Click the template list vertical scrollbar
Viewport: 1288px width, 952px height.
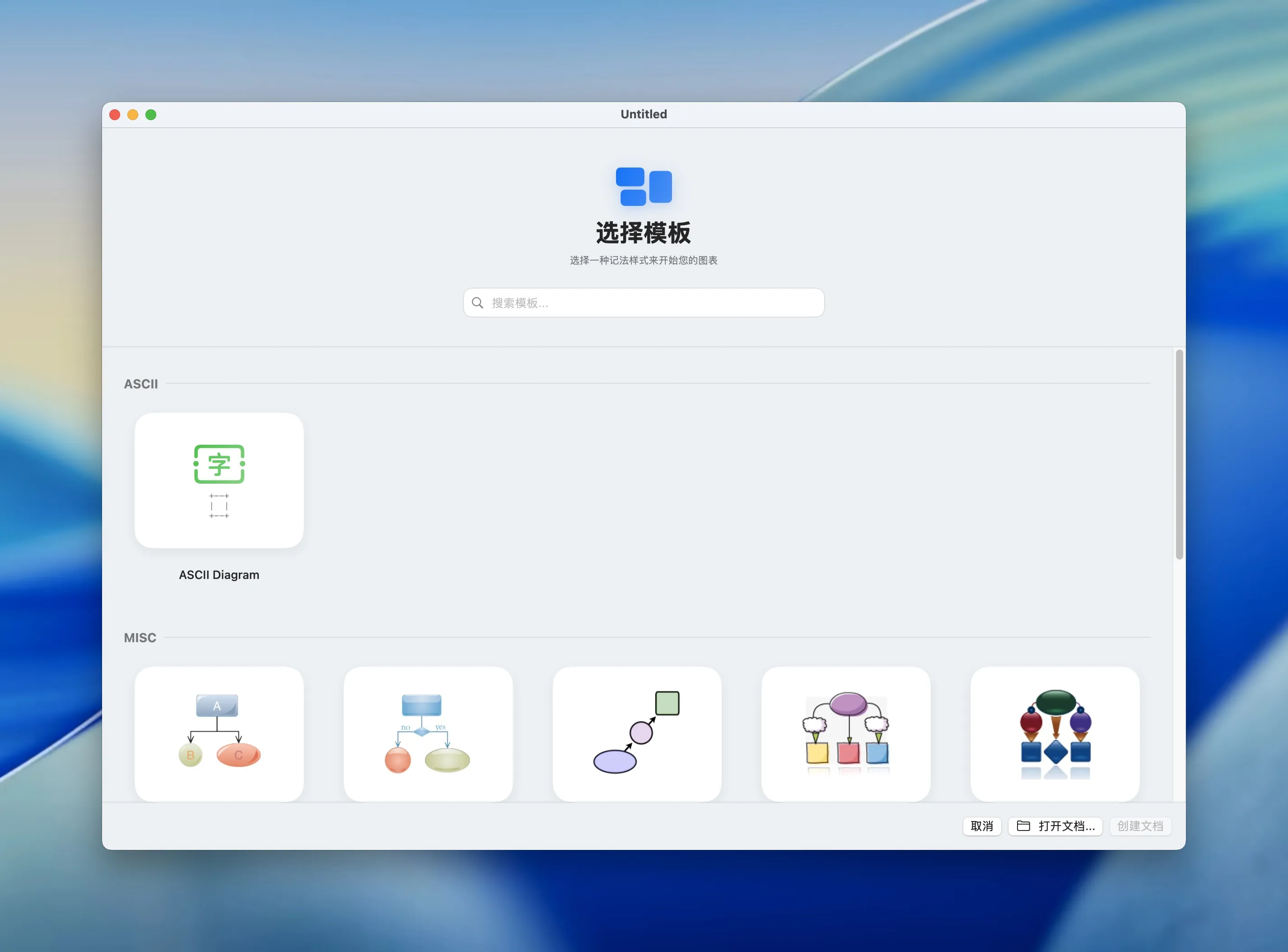1179,454
